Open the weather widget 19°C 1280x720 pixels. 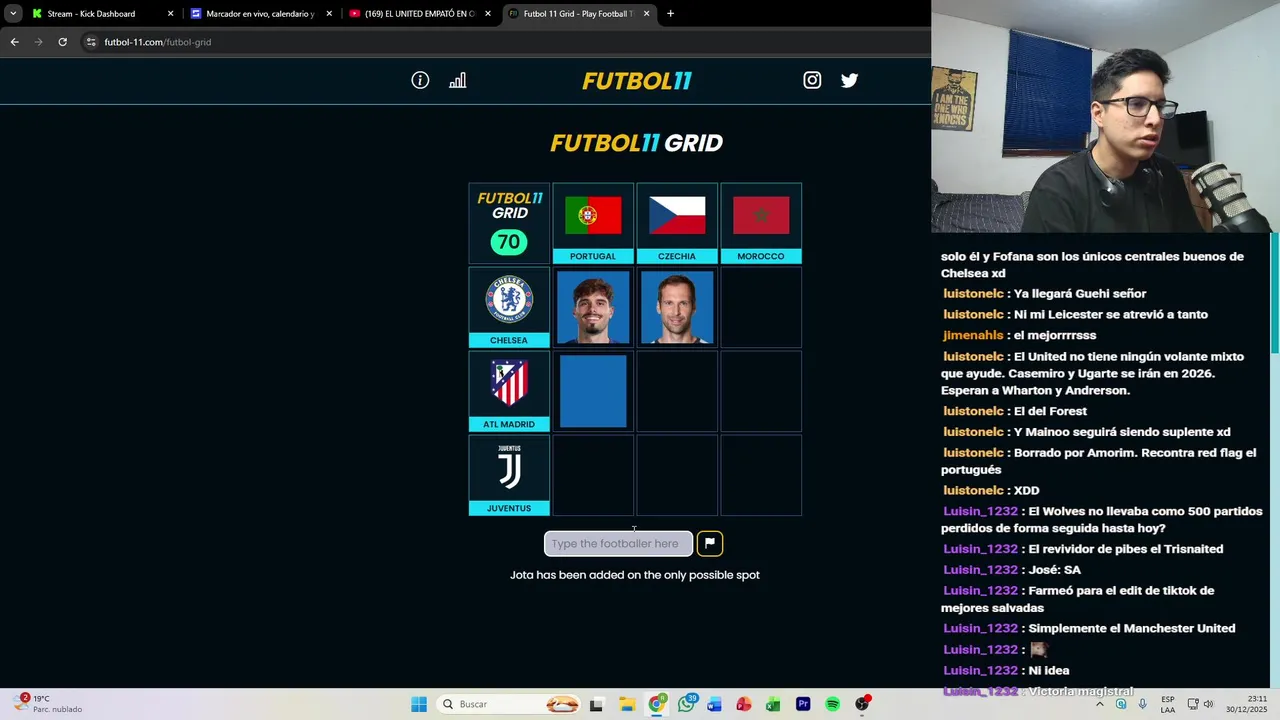click(x=50, y=704)
